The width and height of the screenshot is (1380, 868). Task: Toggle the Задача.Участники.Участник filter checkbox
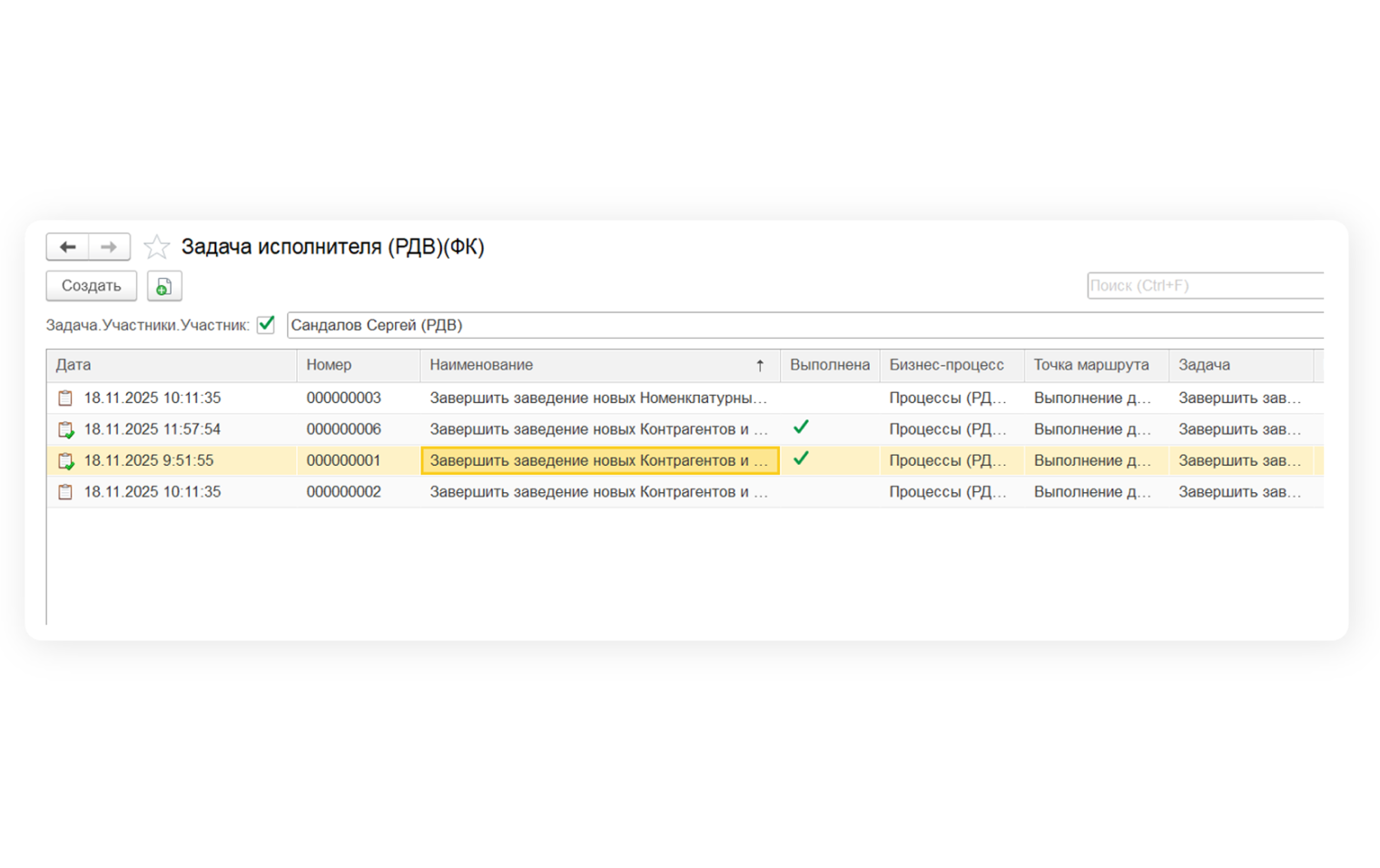point(266,325)
